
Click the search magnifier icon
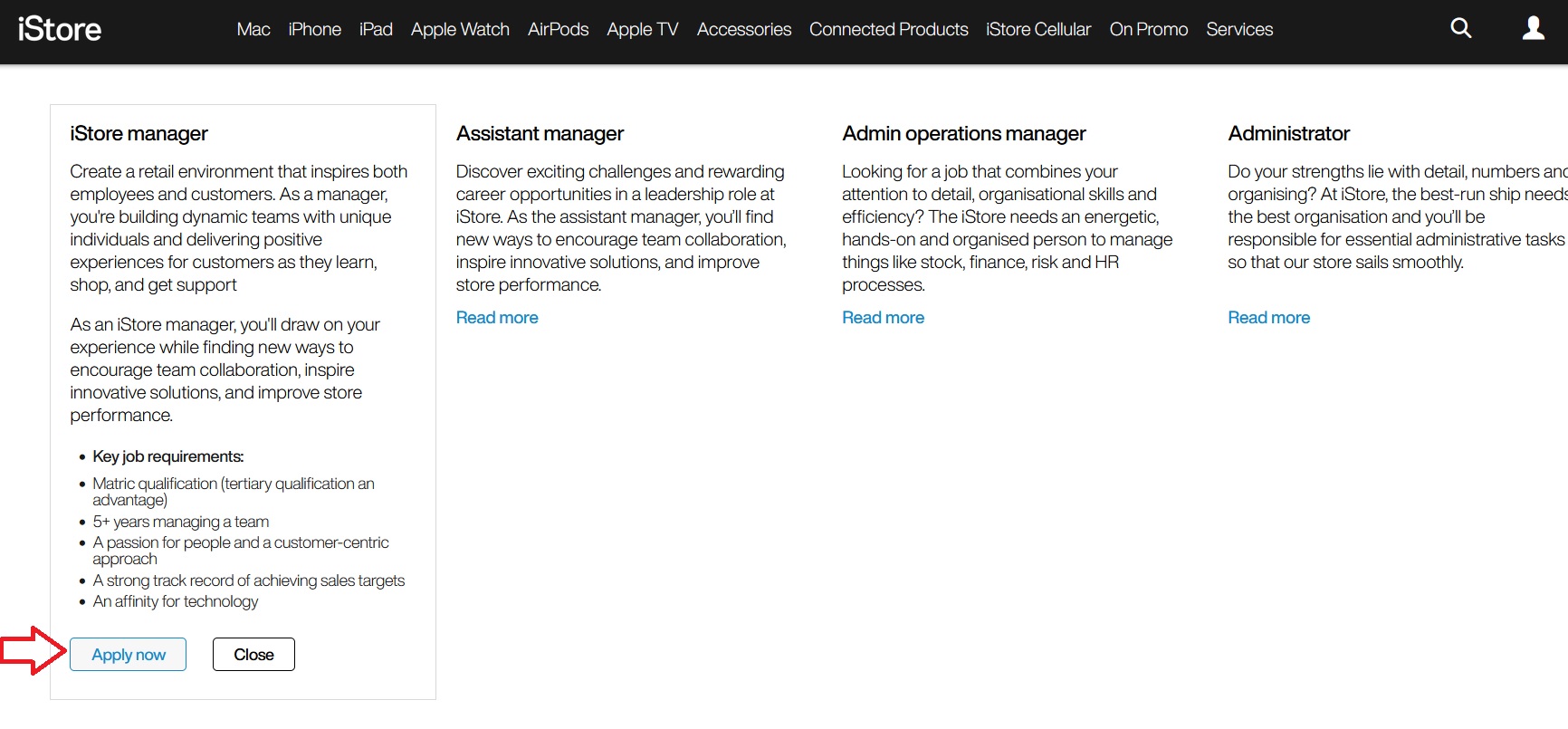click(1460, 28)
